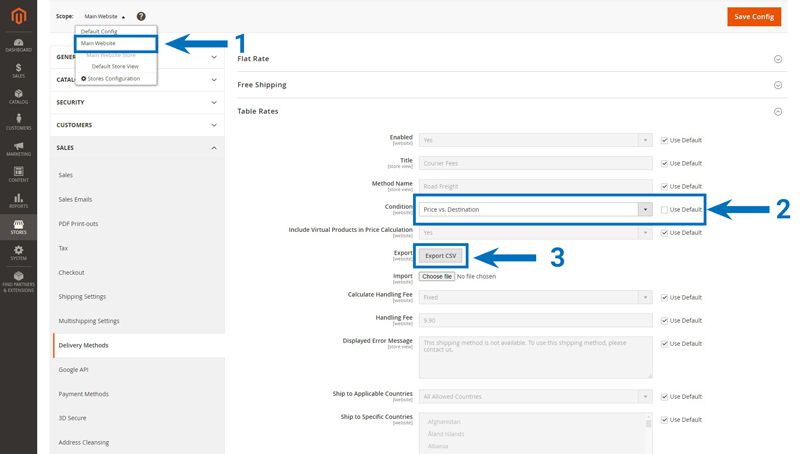The image size is (800, 454).
Task: Click the Export CSV button
Action: point(441,256)
